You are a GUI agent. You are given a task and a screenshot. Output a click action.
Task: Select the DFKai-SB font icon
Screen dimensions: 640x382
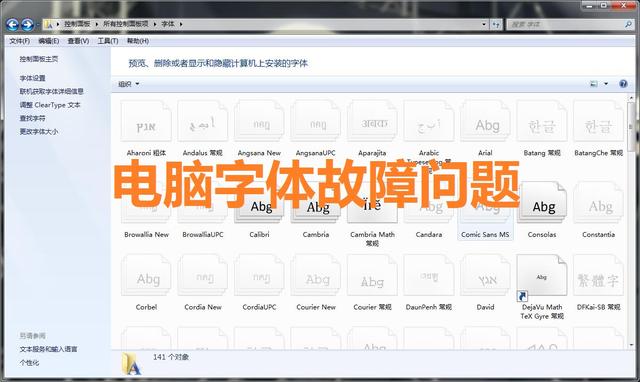click(x=598, y=275)
